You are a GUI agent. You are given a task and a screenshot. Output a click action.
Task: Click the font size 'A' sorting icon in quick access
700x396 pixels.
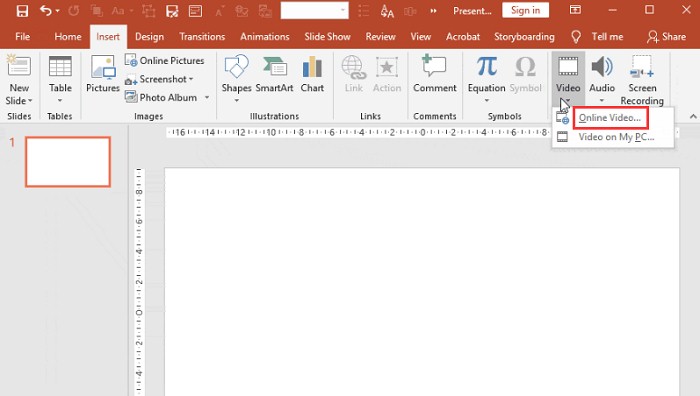(387, 11)
